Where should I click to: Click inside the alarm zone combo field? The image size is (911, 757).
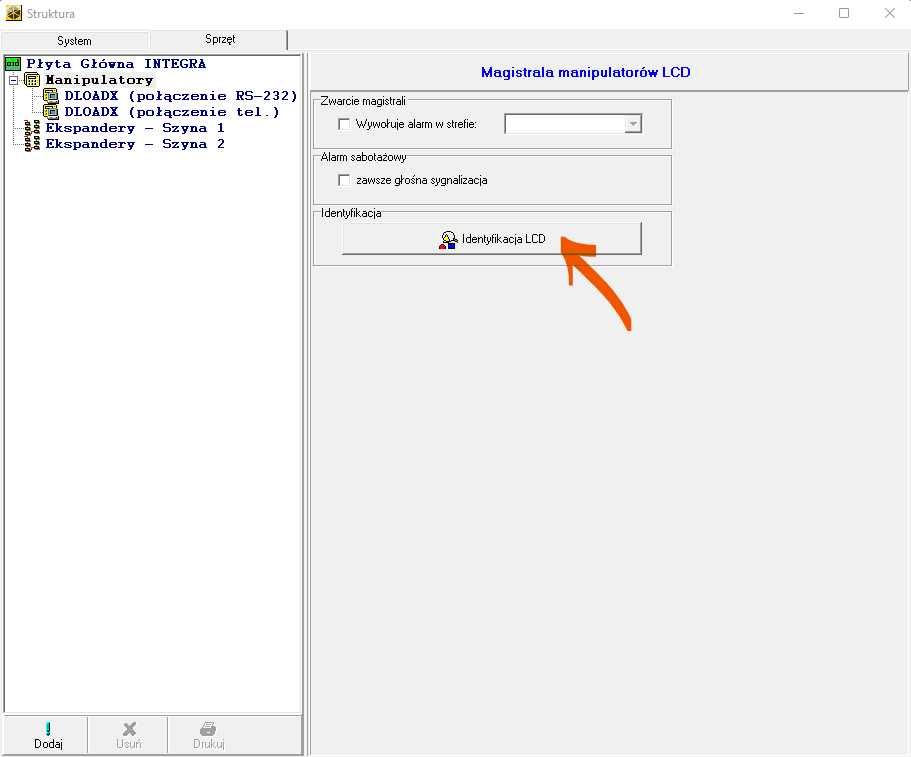point(564,124)
